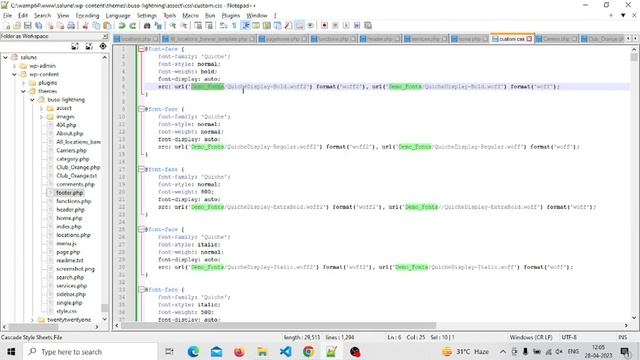Click the Copy toolbar icon

pyautogui.click(x=96, y=26)
